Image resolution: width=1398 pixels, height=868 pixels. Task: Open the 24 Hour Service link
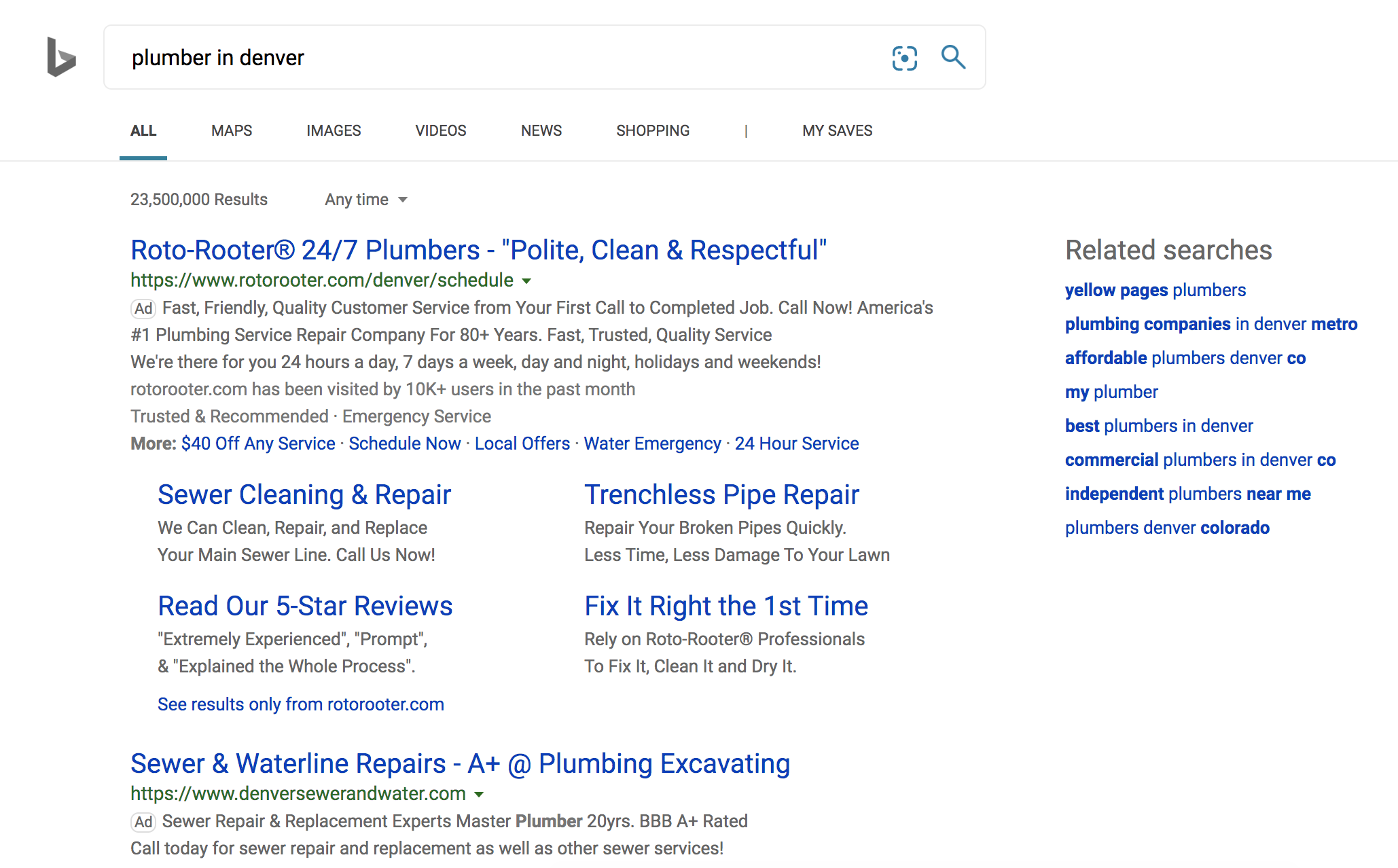pos(797,444)
